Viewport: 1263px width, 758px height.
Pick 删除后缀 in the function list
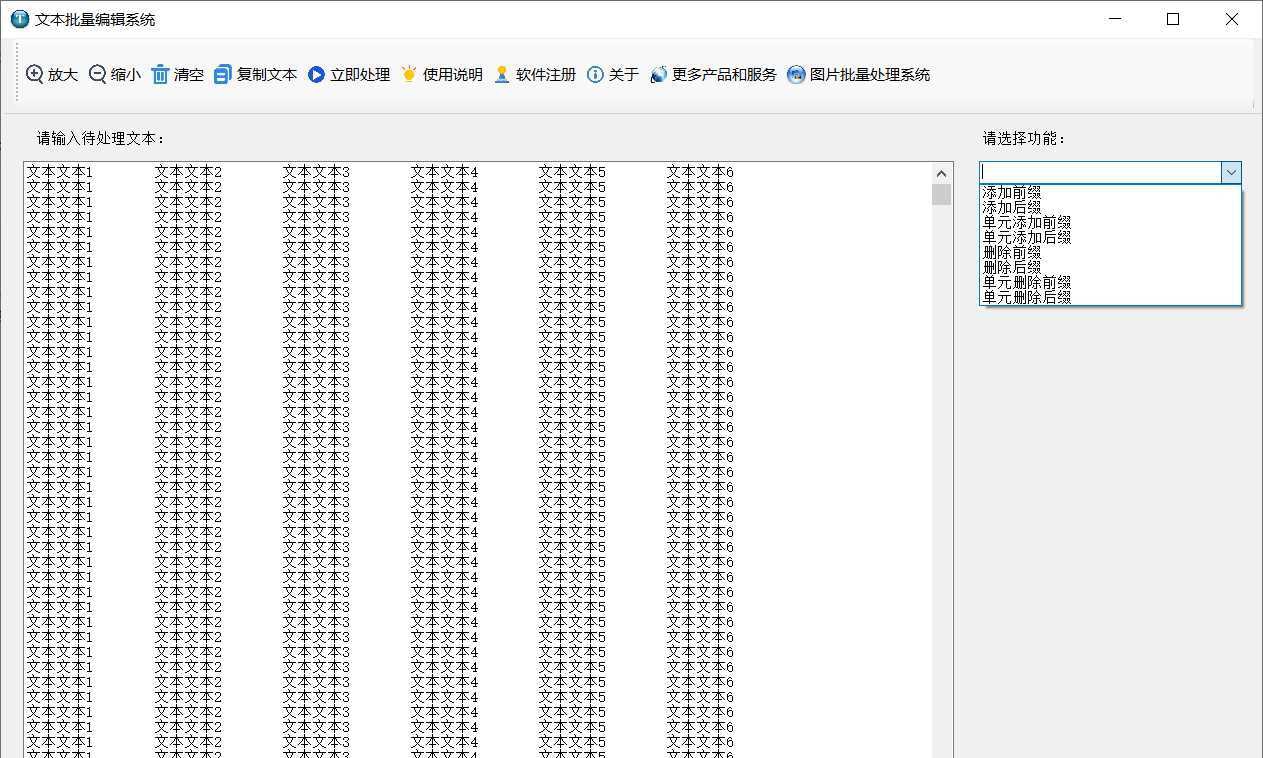pos(1110,267)
